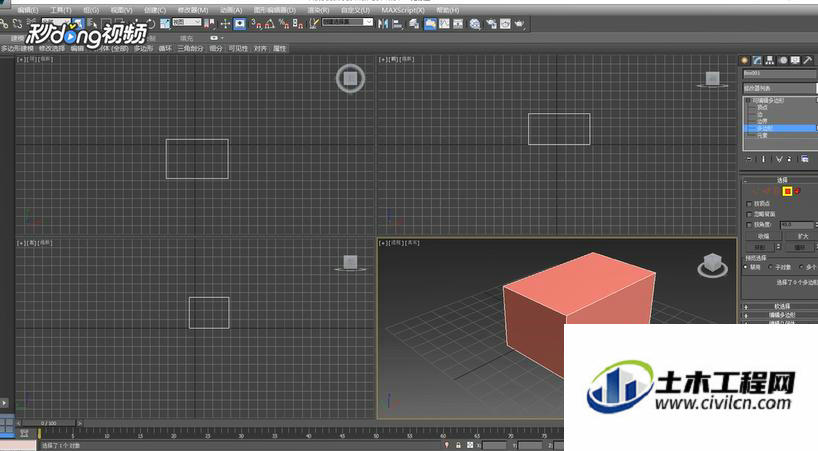Toggle the Graphite ribbon icon
This screenshot has height=451, width=818.
click(430, 23)
